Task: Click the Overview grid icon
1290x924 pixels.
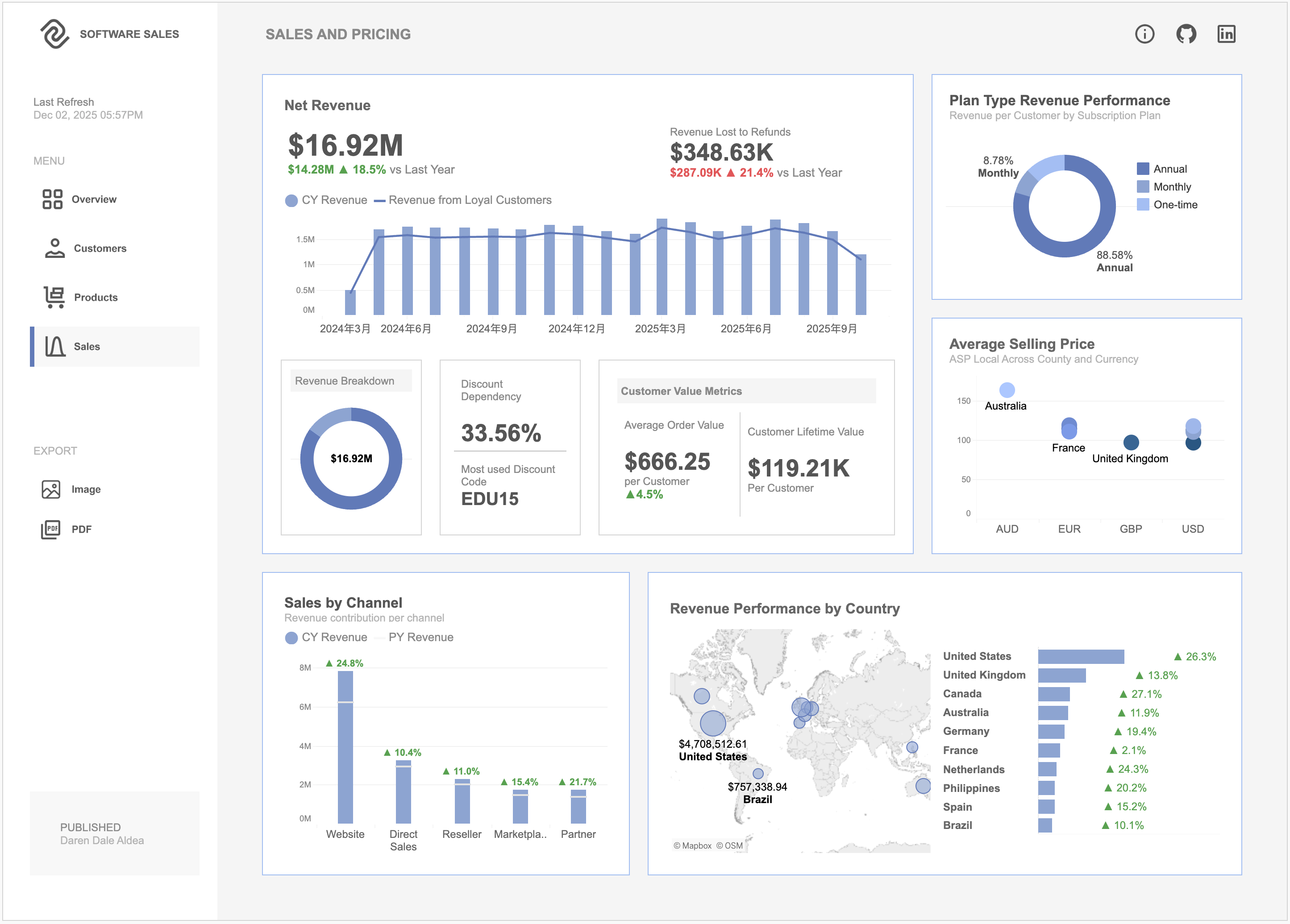Action: [x=52, y=199]
